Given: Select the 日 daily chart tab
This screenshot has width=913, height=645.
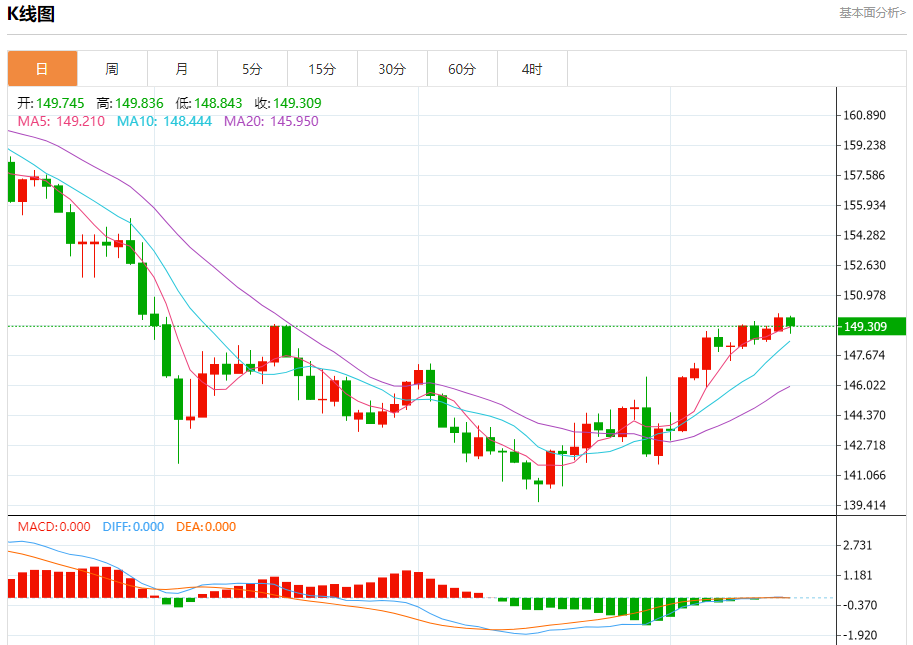Looking at the screenshot, I should (x=43, y=69).
